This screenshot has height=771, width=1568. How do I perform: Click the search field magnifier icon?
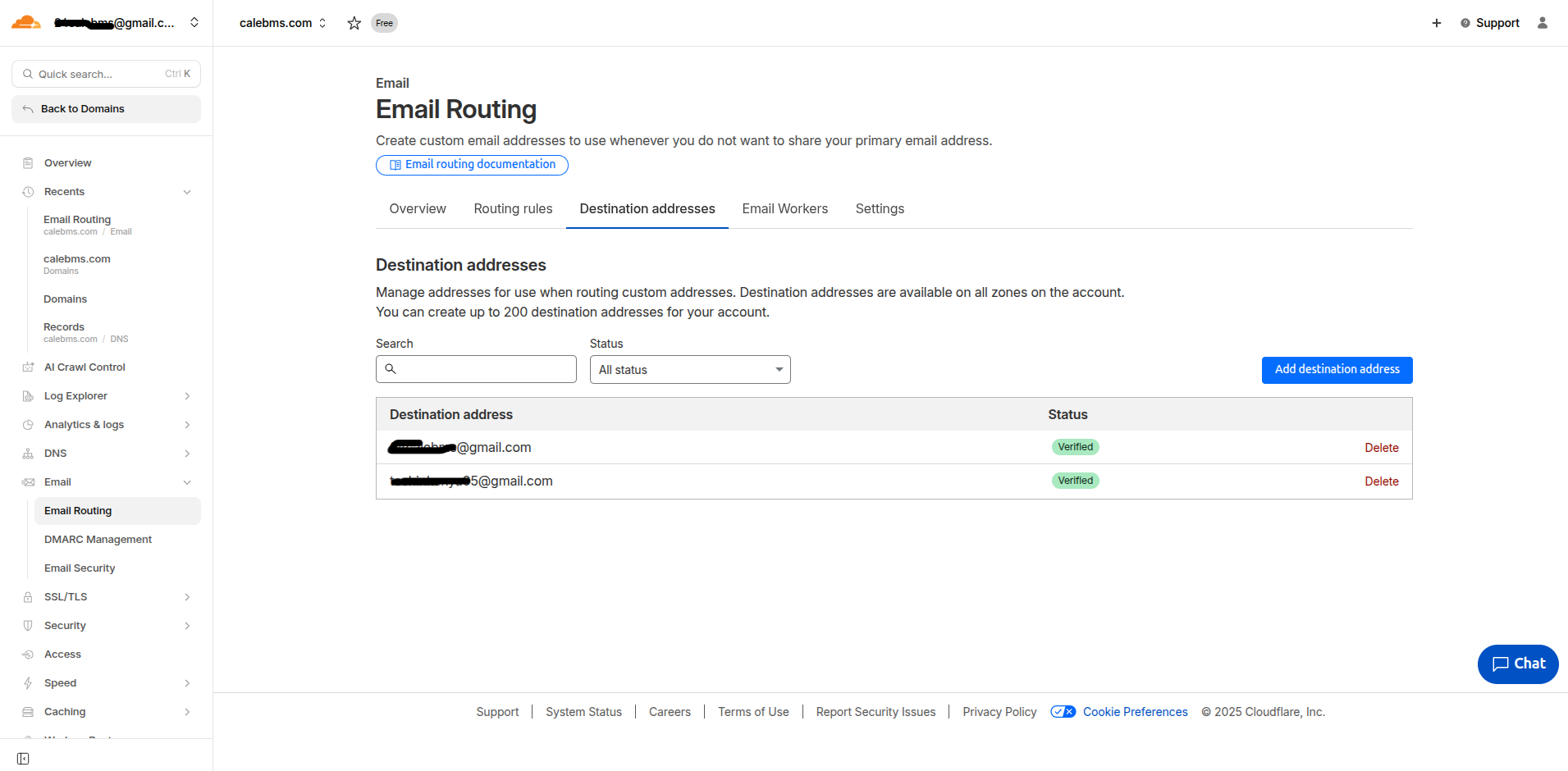tap(391, 369)
